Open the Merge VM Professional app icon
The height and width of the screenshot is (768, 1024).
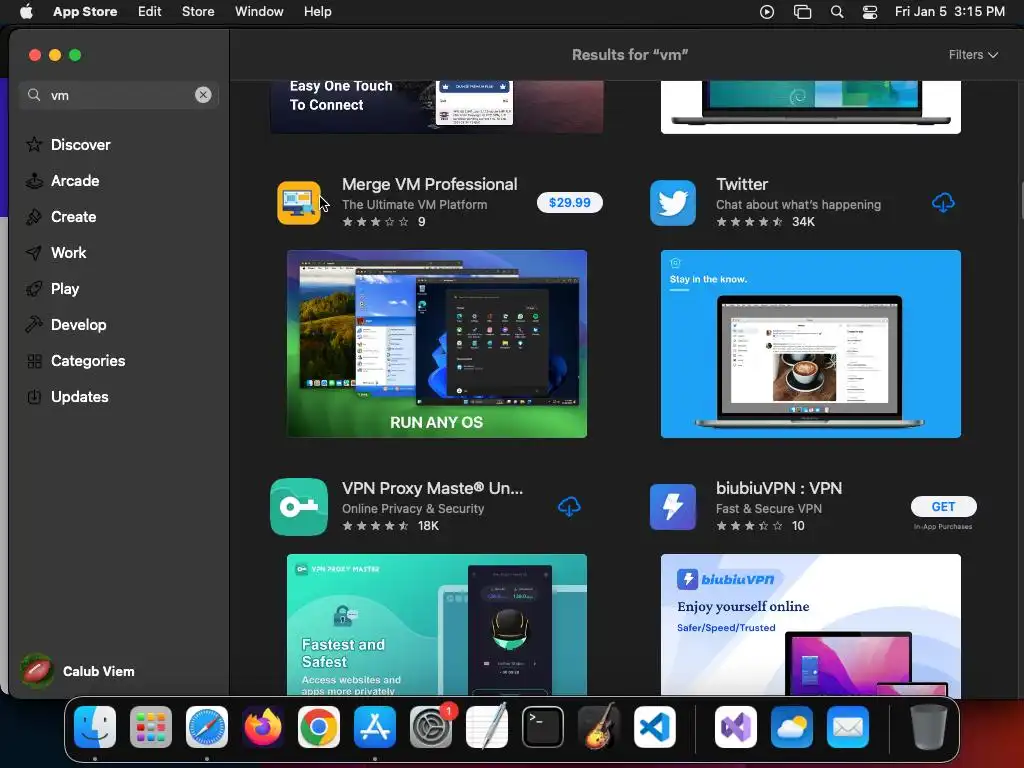click(299, 202)
